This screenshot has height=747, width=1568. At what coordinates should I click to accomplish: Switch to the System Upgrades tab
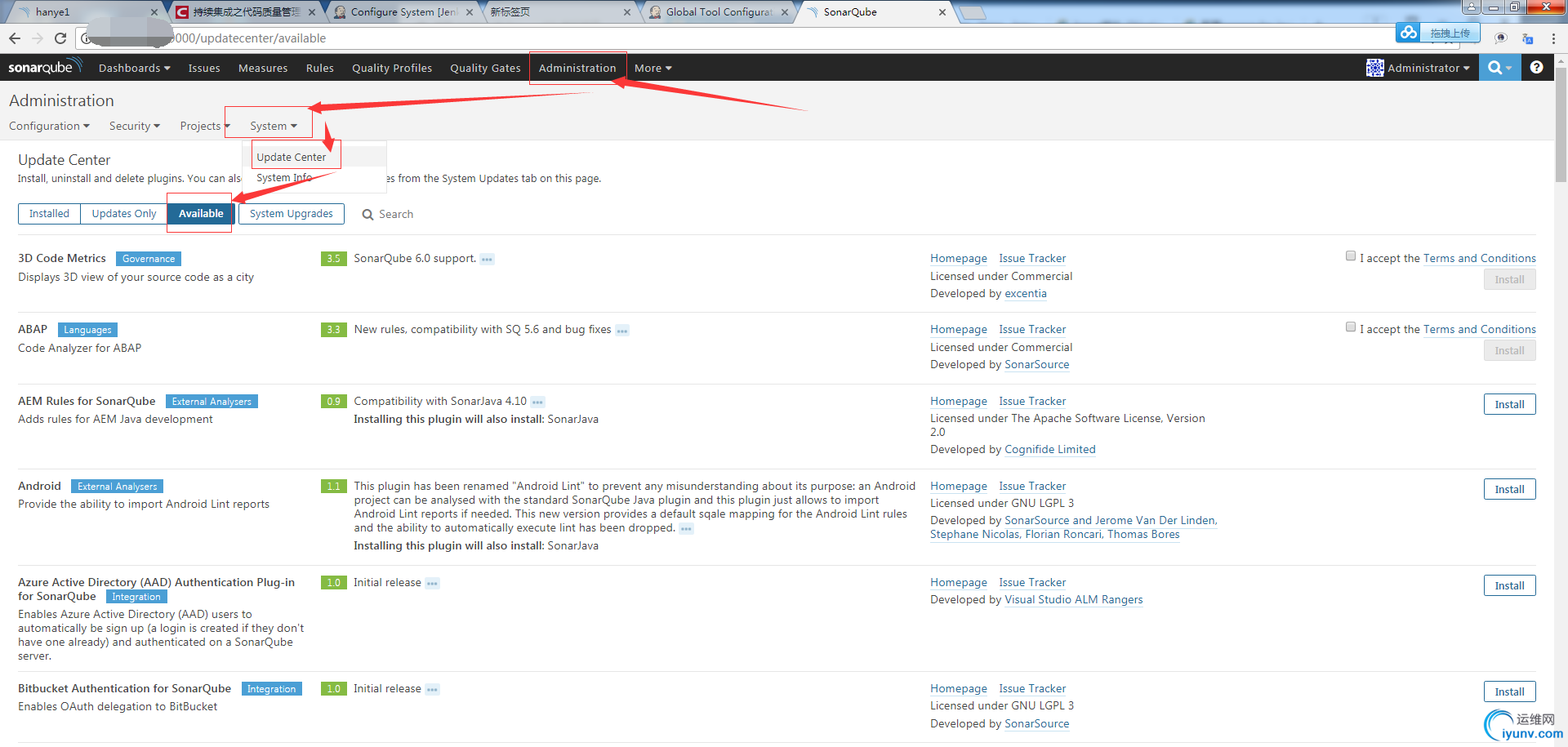point(292,214)
